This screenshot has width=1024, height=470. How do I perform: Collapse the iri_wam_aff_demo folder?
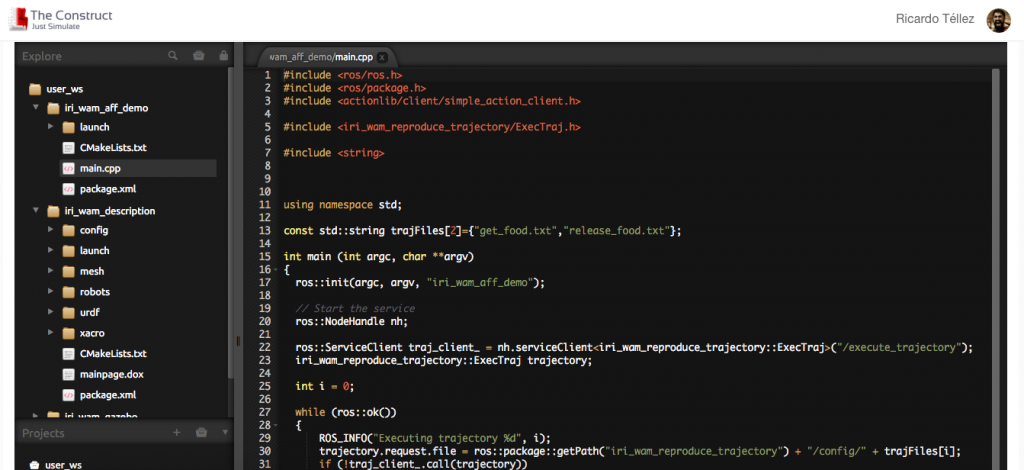(35, 107)
